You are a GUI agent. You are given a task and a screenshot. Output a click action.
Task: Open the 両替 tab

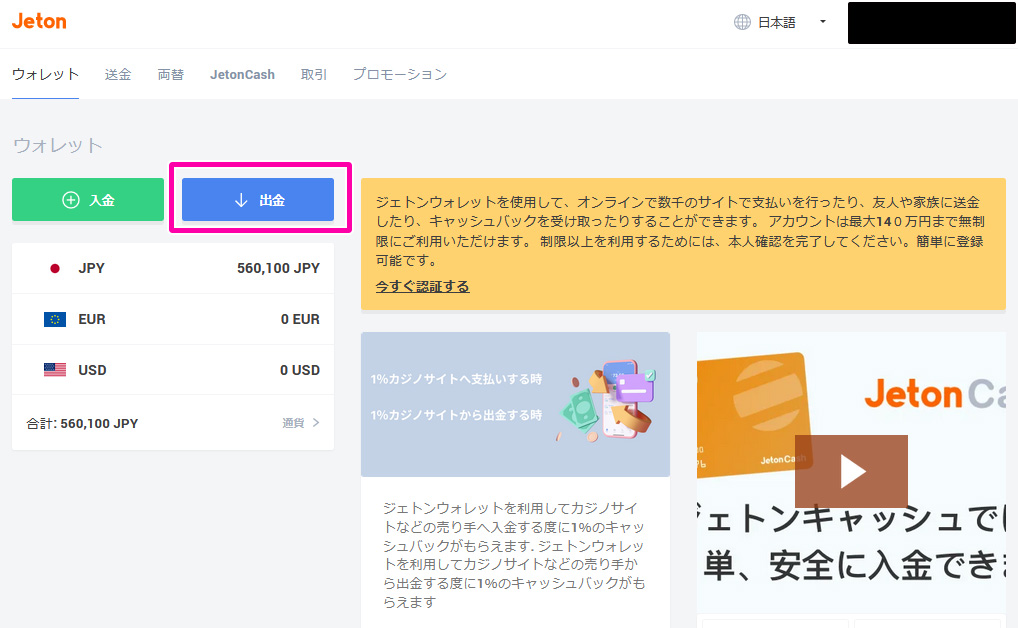coord(171,75)
